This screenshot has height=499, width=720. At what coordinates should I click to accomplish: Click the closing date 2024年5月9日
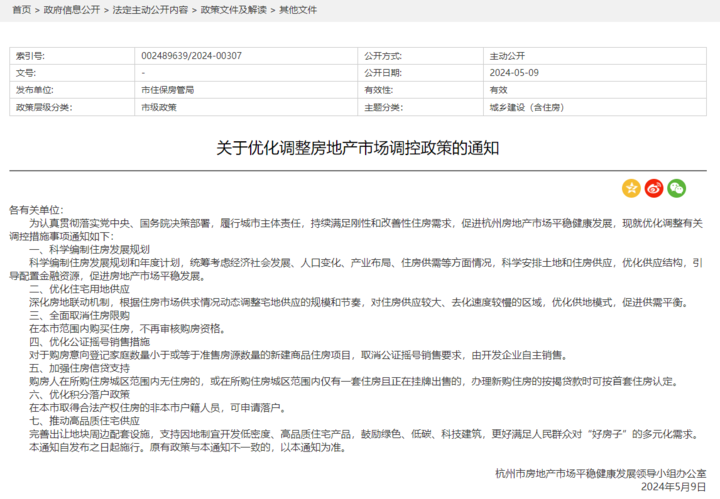click(x=674, y=487)
